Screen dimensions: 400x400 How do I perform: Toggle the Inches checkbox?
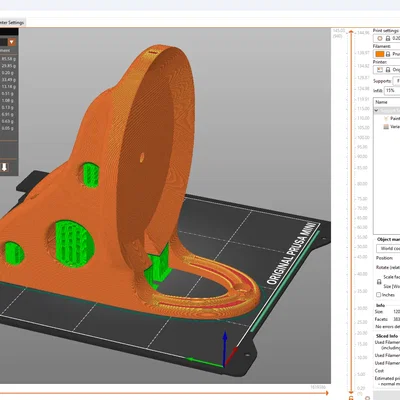click(378, 295)
